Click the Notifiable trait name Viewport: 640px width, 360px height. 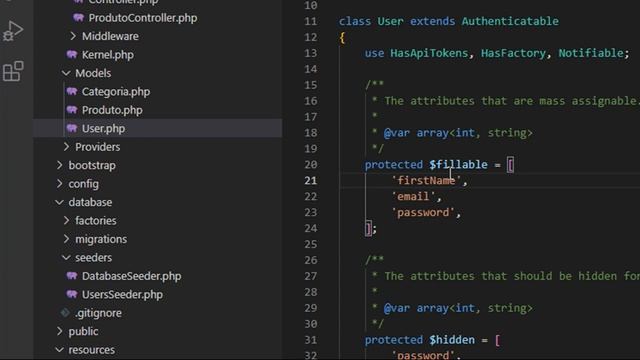point(591,53)
